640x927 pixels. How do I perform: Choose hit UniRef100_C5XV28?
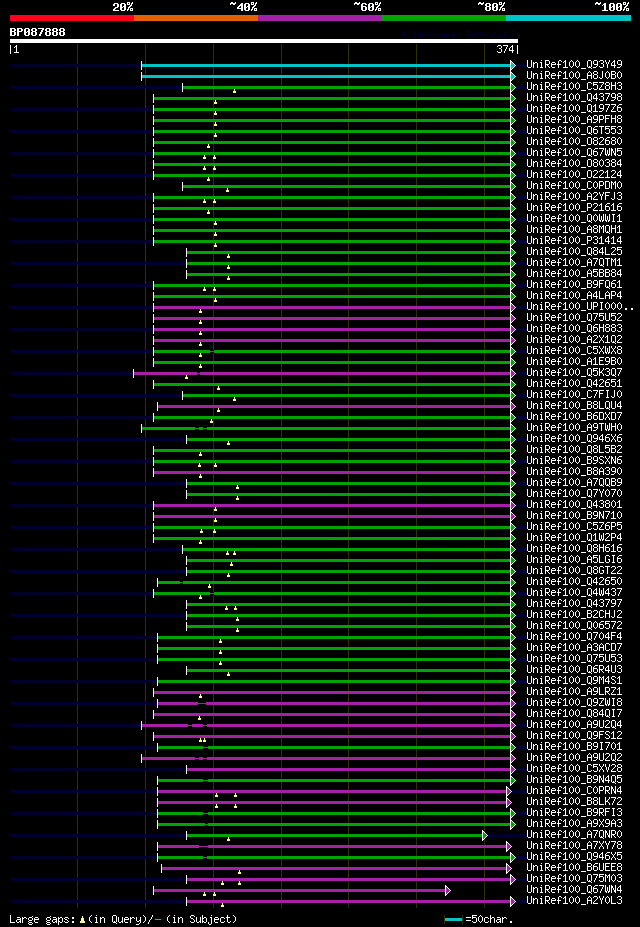574,769
